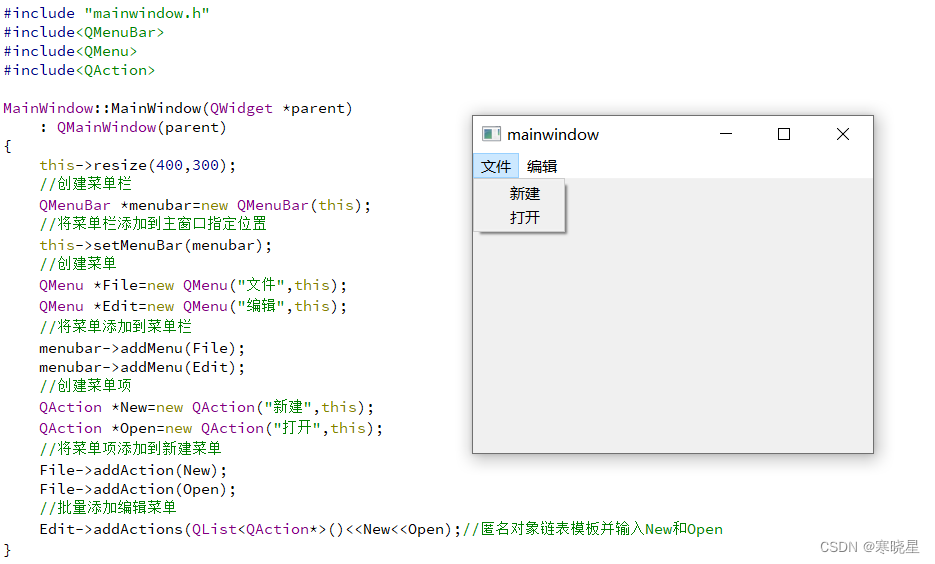The height and width of the screenshot is (564, 935).
Task: Click the #include<QMenuBar> line
Action: [x=83, y=32]
